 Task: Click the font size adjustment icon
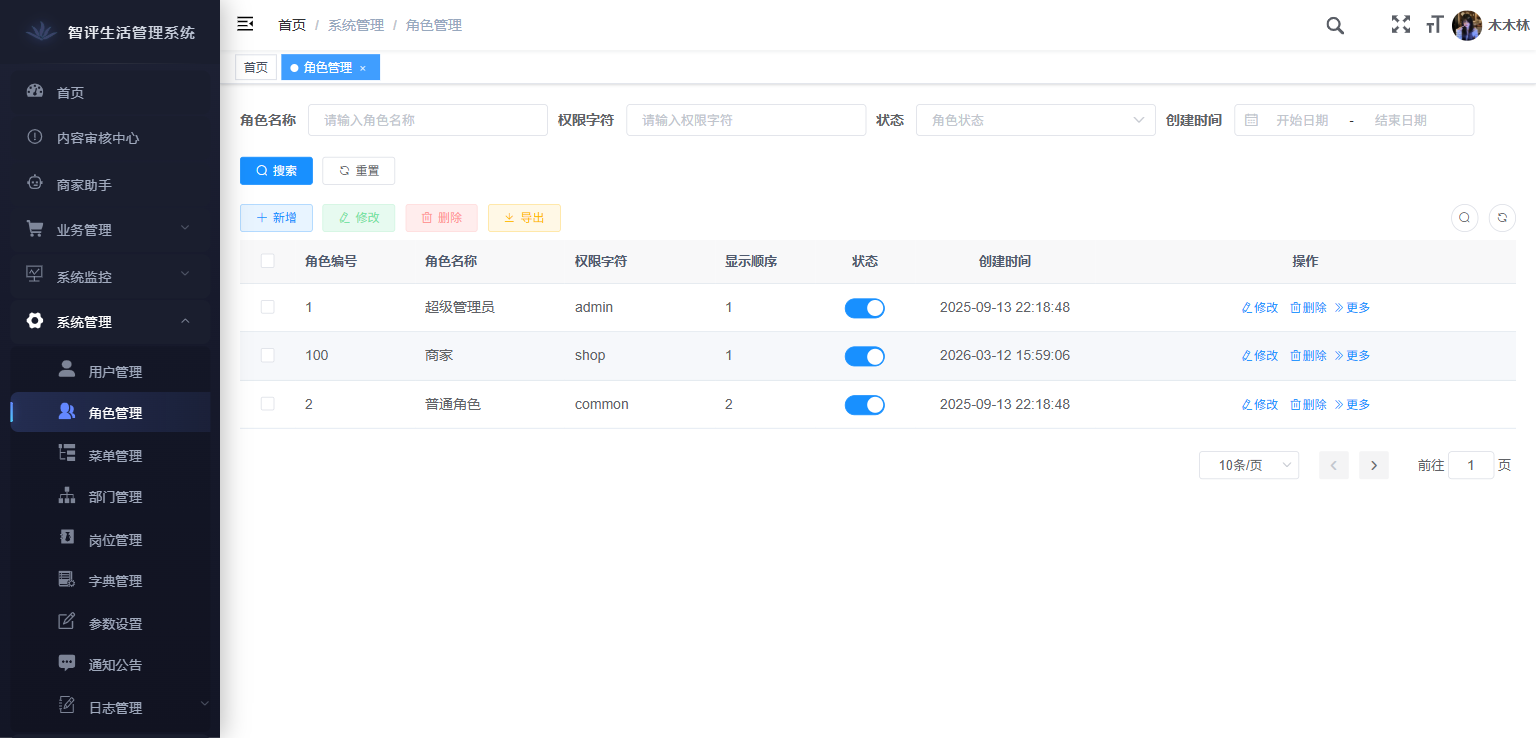point(1434,25)
